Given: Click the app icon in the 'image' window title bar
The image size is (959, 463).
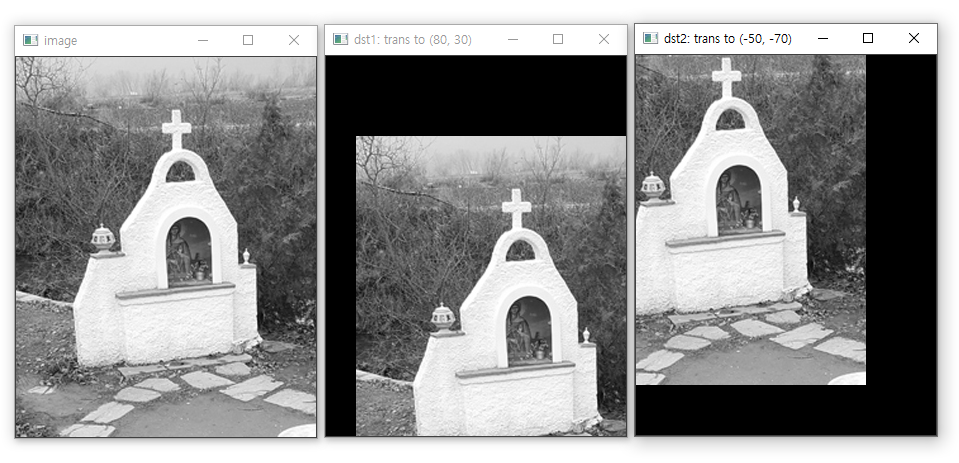Looking at the screenshot, I should tap(31, 40).
